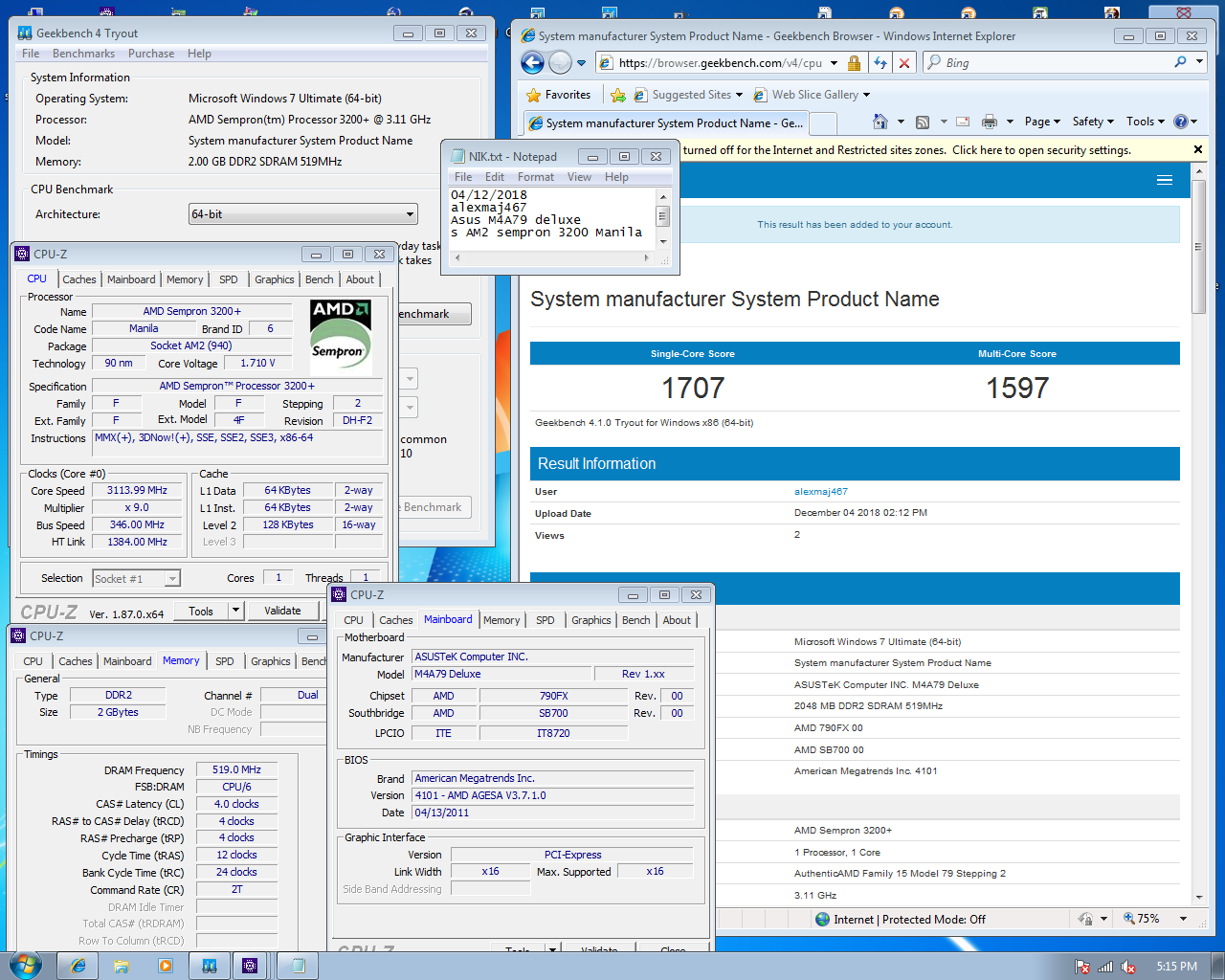
Task: Click the Internet Explorer Forward arrow button
Action: click(561, 63)
